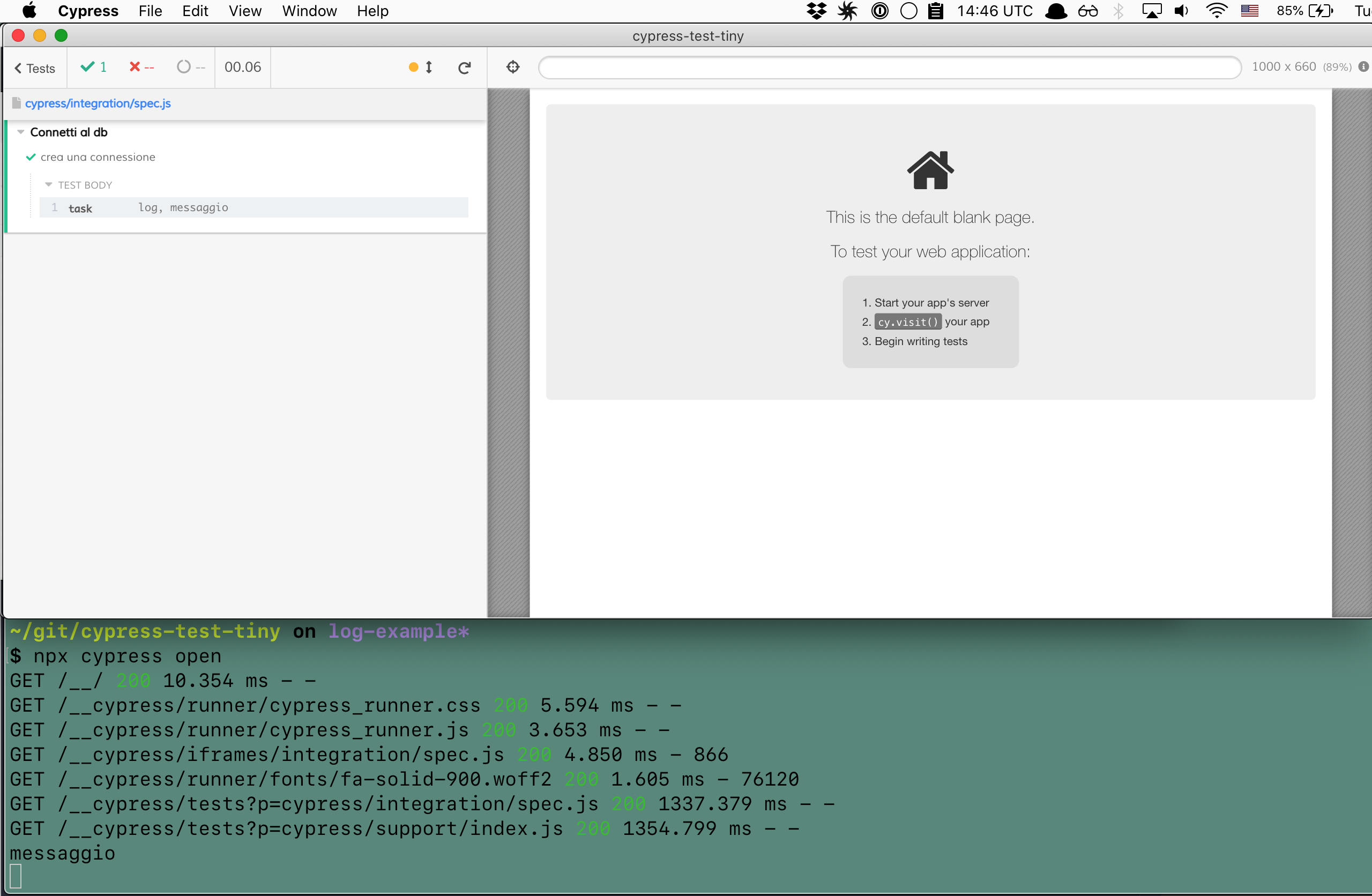
Task: Click the spec file document icon
Action: click(x=16, y=103)
